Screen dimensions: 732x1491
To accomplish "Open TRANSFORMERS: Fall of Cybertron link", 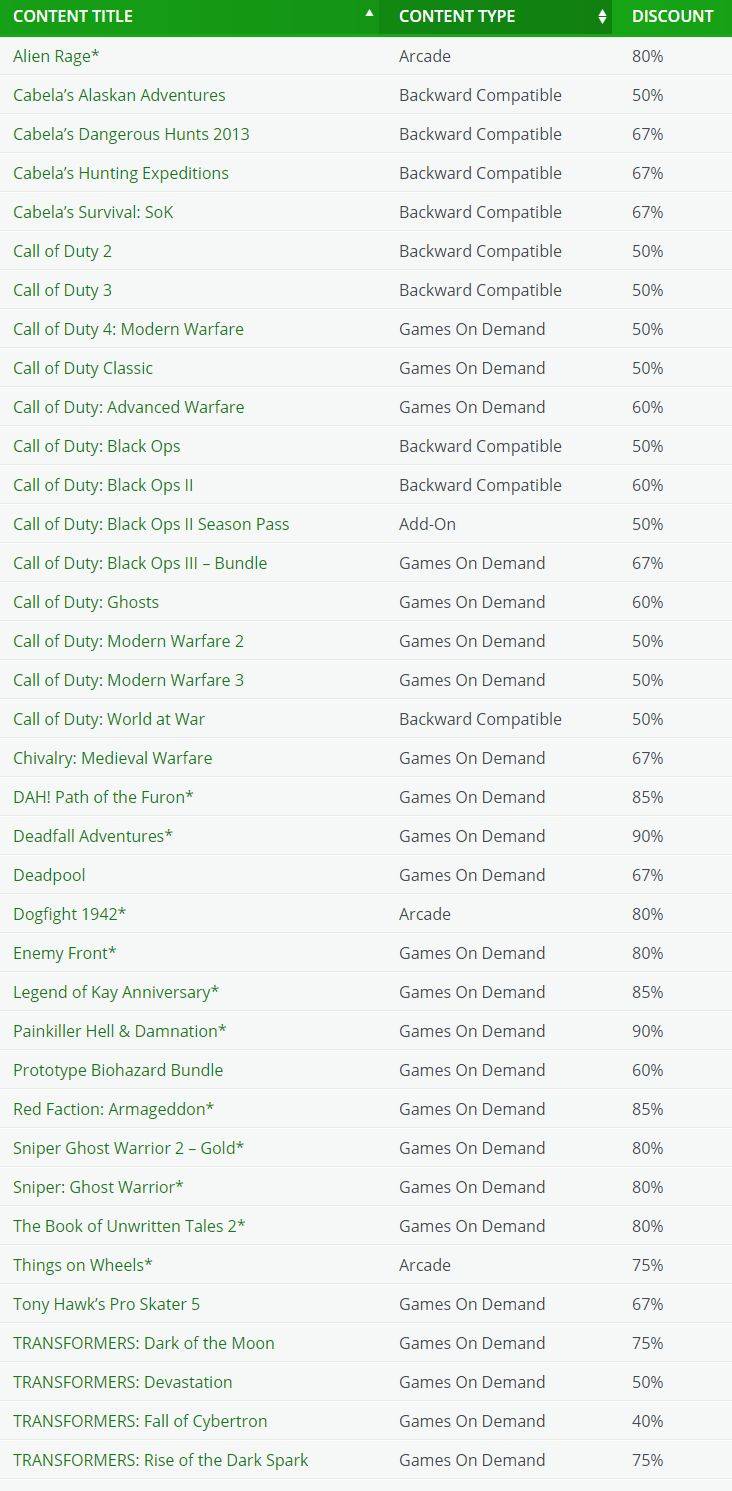I will click(x=140, y=1421).
